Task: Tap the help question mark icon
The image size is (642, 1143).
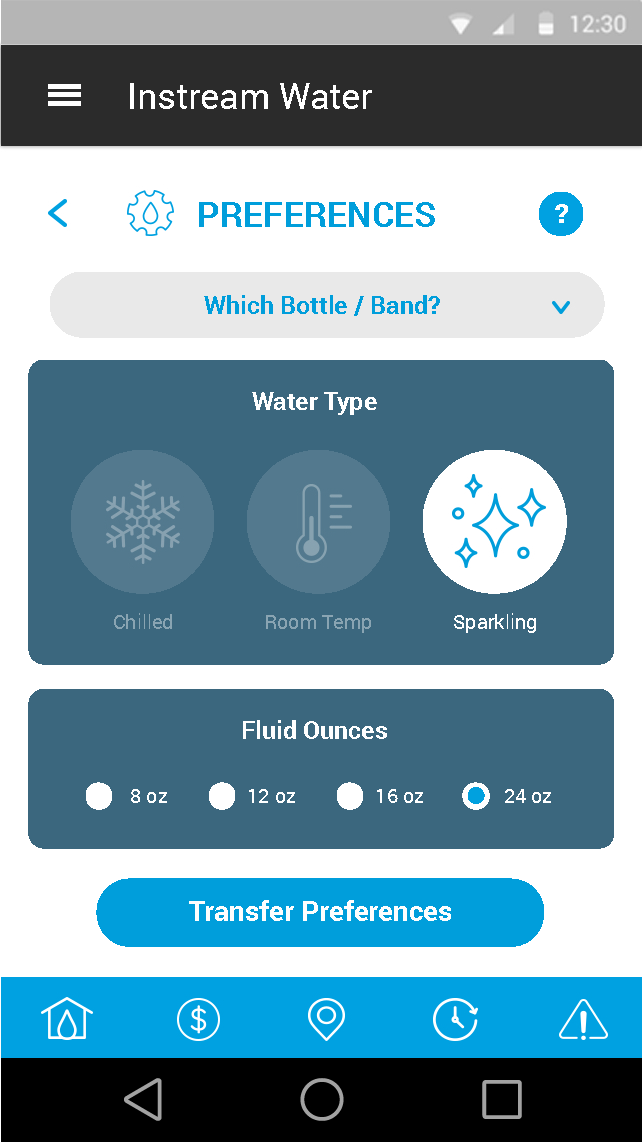Action: click(x=561, y=213)
